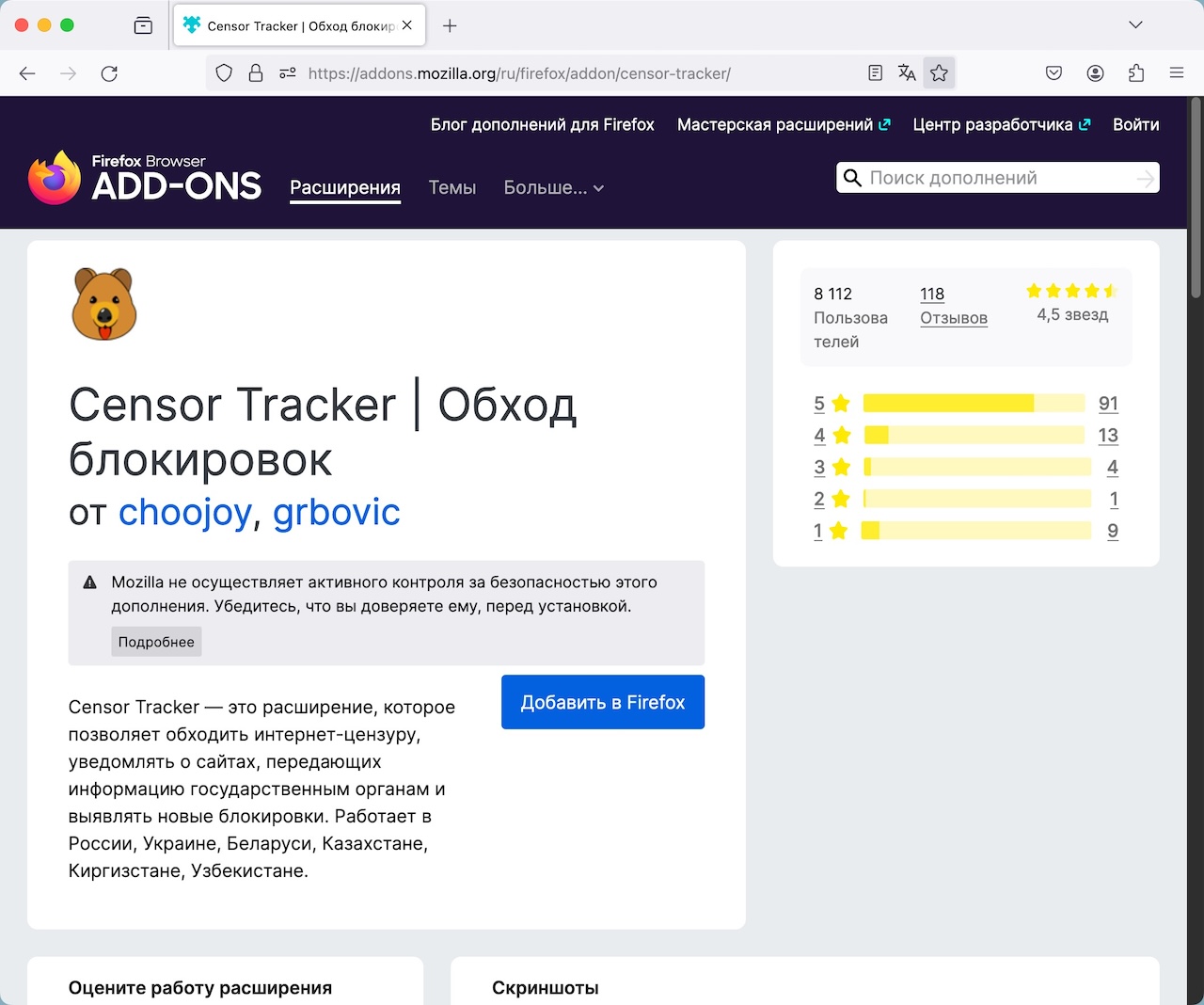Click Добавить в Firefox button
The height and width of the screenshot is (1005, 1204).
[603, 702]
